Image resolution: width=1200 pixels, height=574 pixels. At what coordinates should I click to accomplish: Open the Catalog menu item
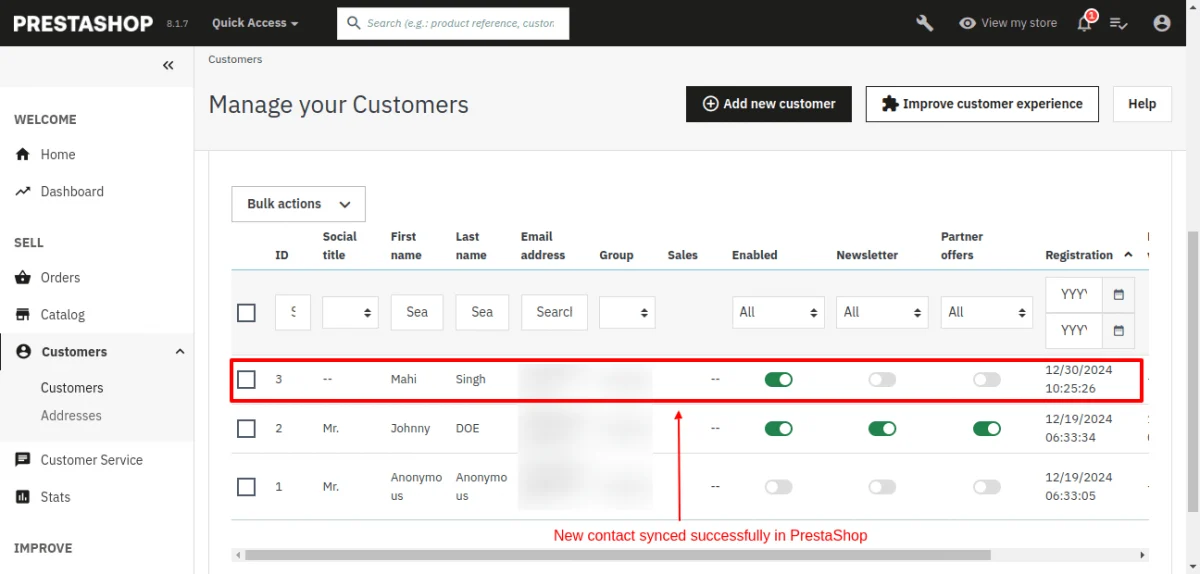click(63, 314)
